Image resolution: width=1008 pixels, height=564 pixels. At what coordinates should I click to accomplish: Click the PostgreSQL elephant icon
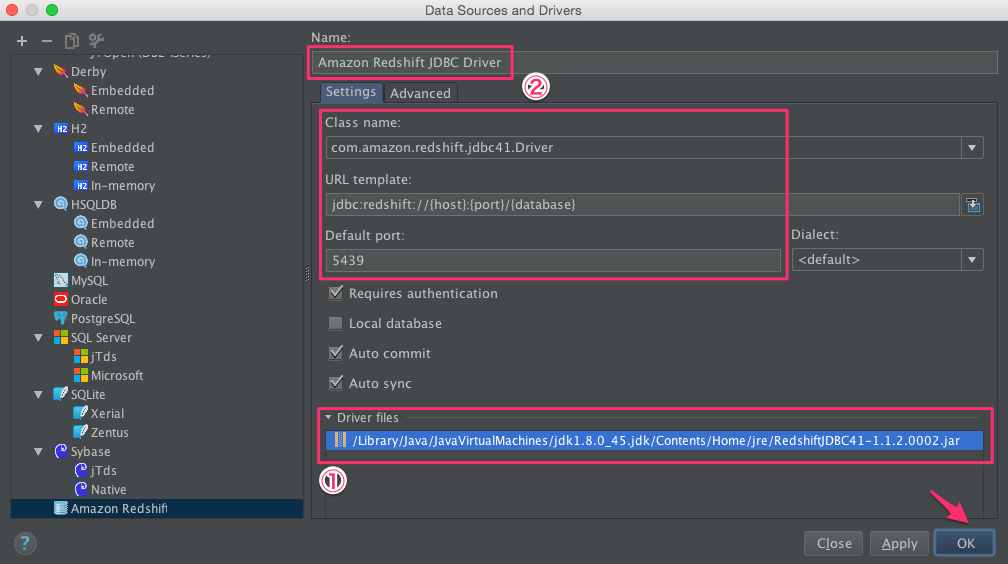[x=61, y=318]
